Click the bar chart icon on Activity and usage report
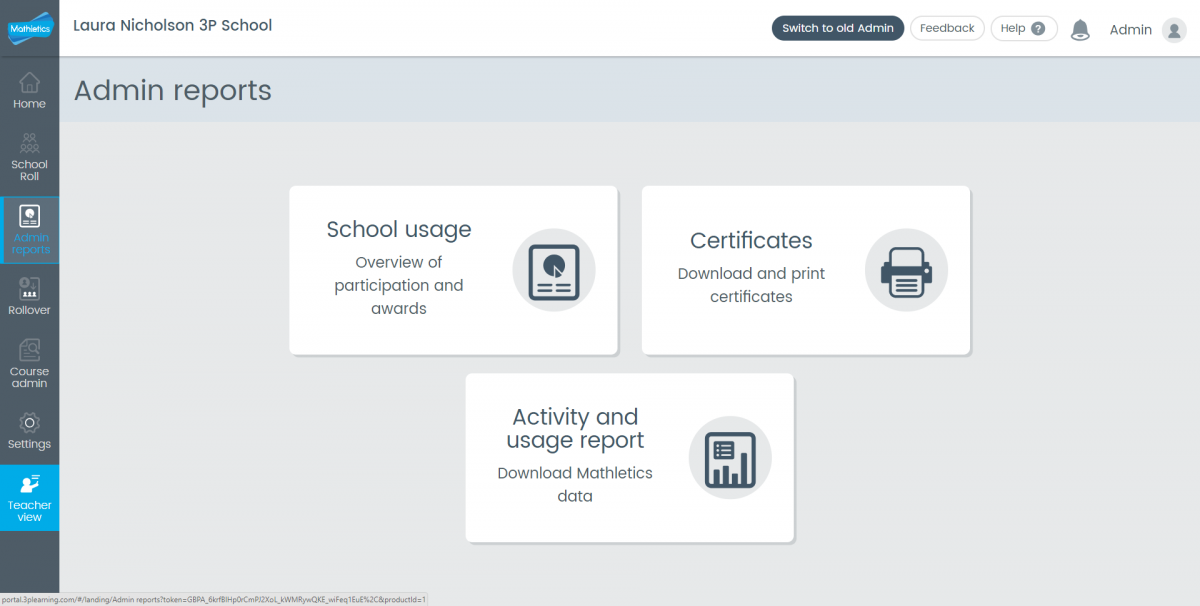 pos(730,458)
